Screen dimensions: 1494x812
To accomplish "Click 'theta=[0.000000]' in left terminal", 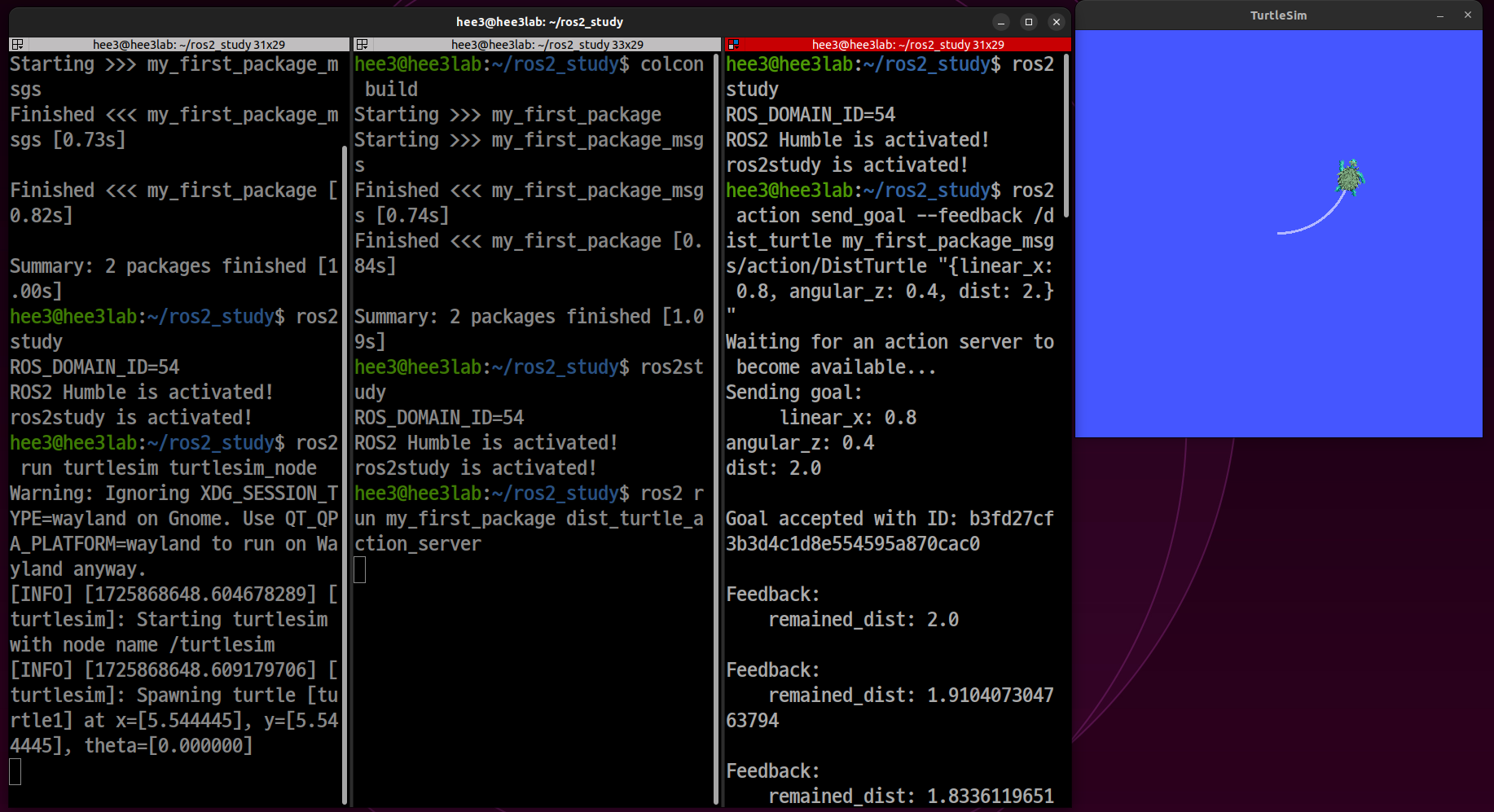I will 169,746.
